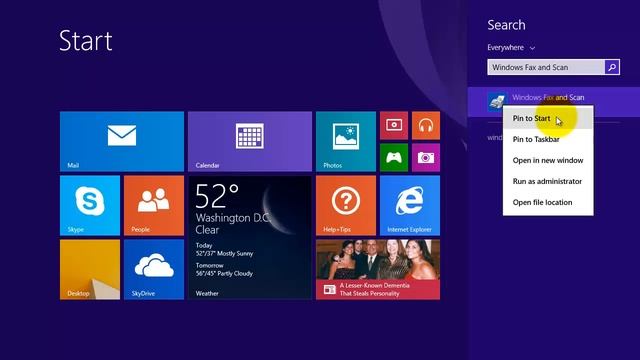Open the SkyDrive tile
640x360 pixels.
click(x=154, y=269)
